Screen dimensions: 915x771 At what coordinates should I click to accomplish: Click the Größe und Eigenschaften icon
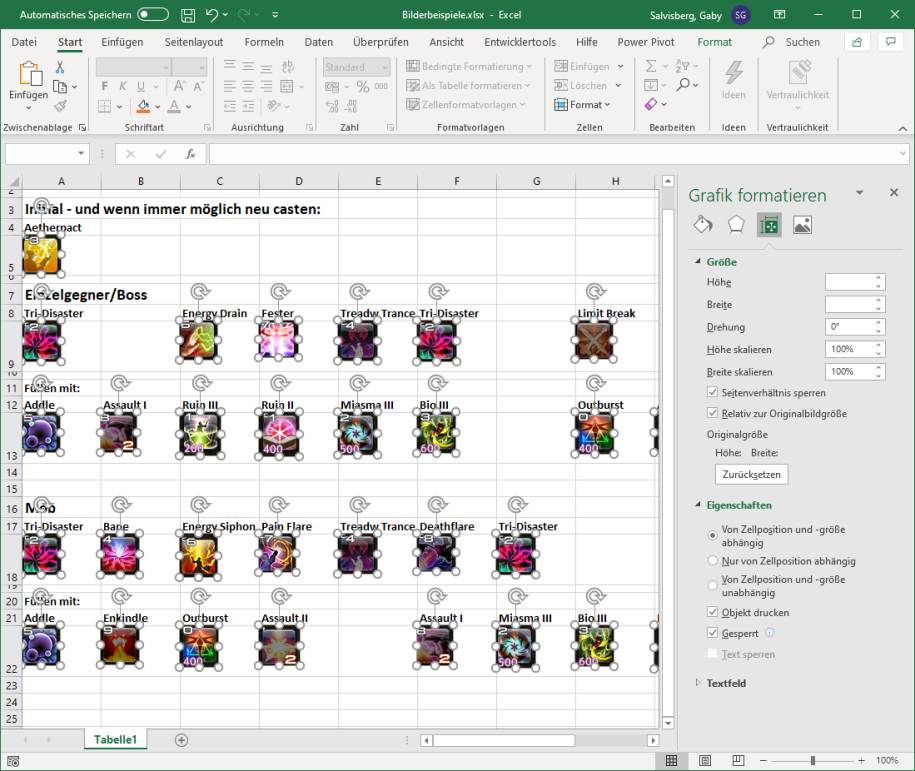[768, 224]
